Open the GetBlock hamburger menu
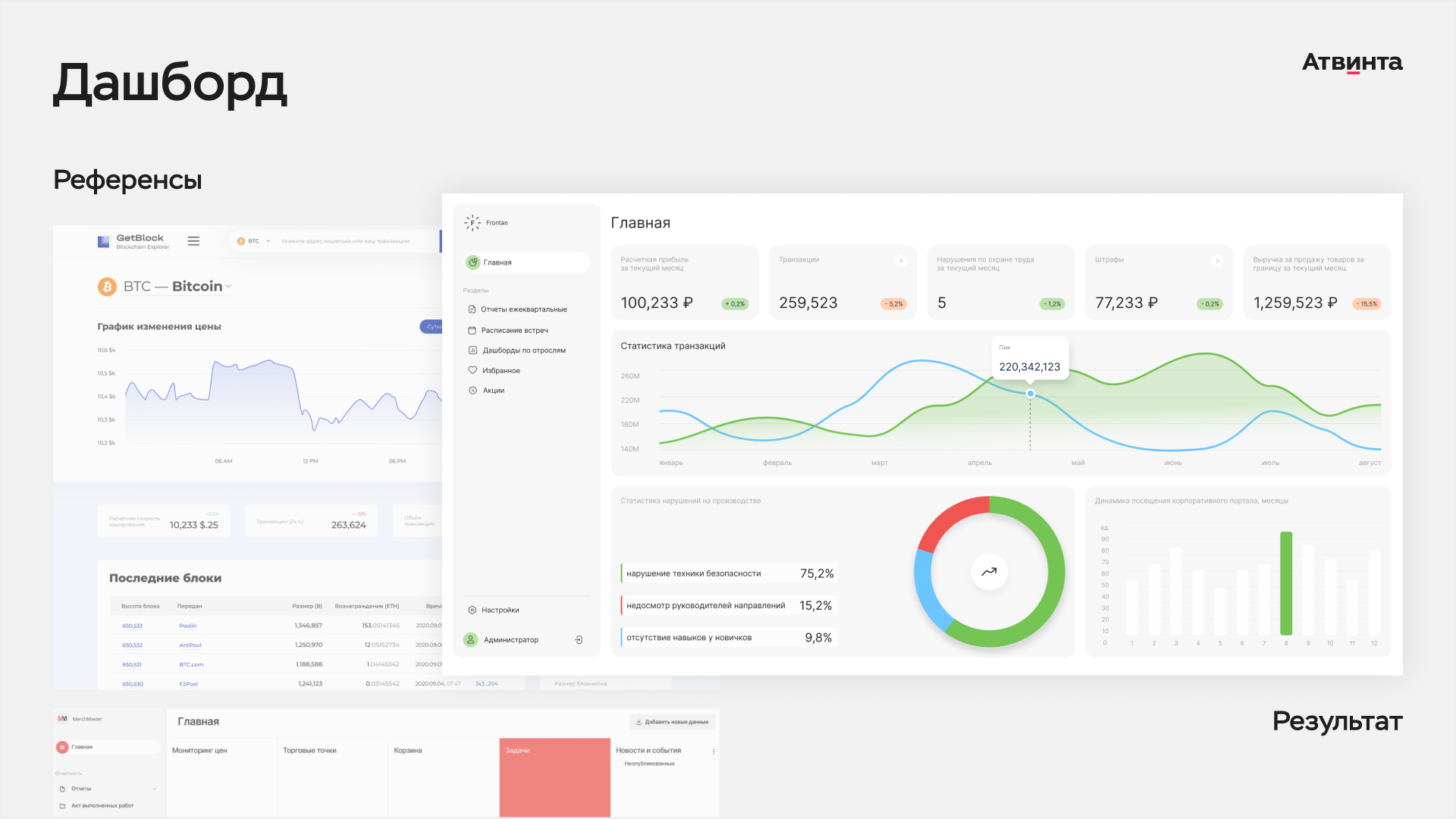The image size is (1456, 819). tap(193, 241)
